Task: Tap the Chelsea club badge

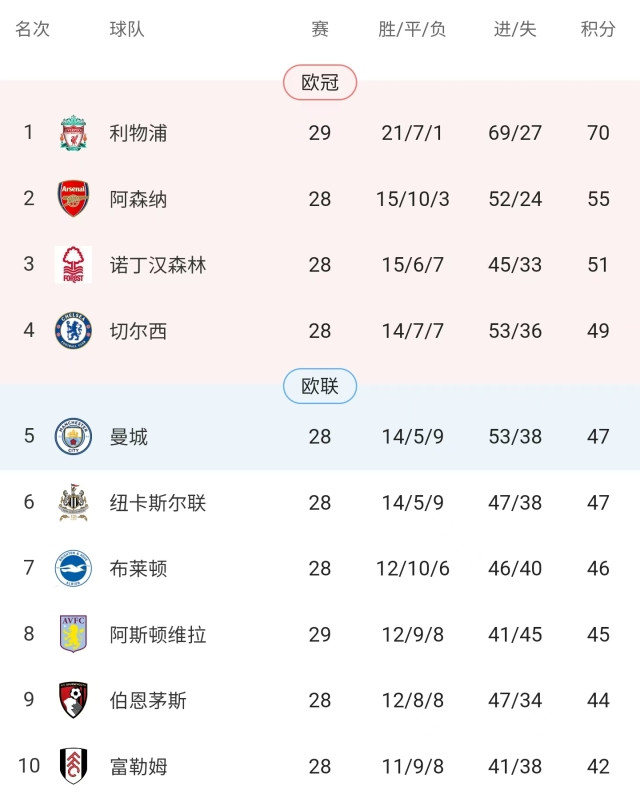Action: (74, 331)
